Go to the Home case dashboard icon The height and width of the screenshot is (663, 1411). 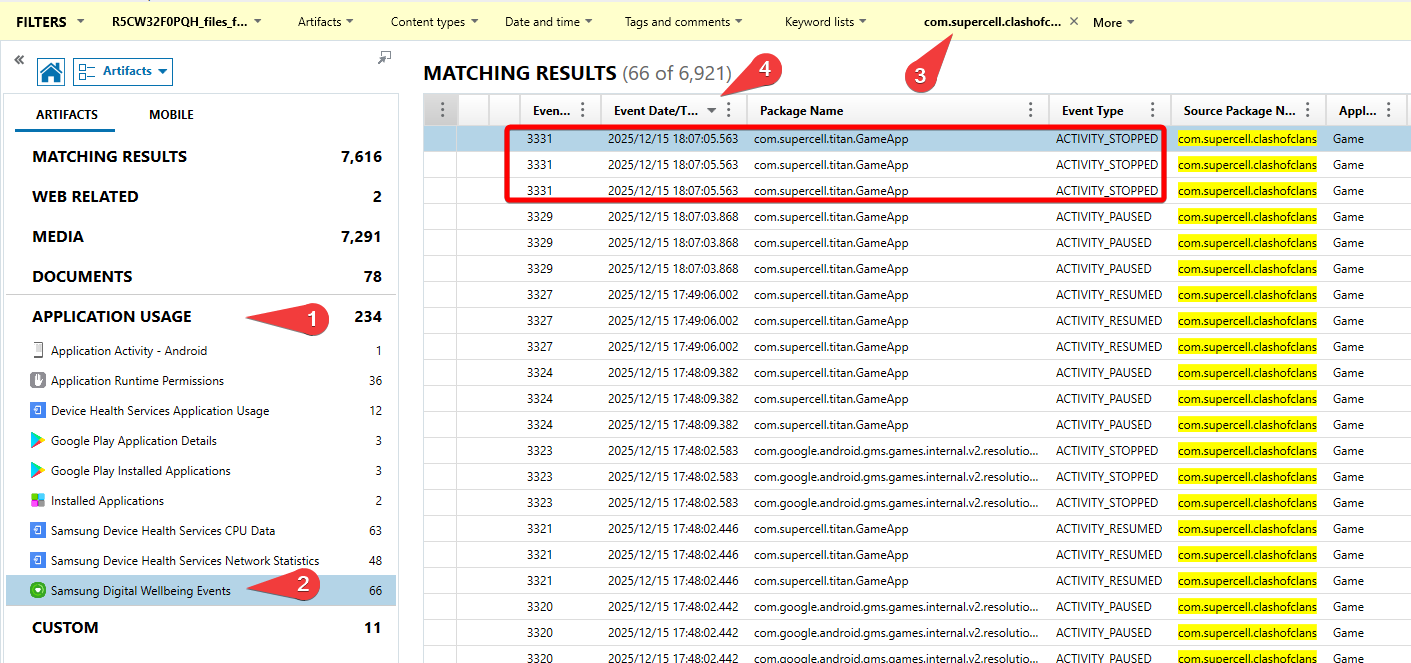(51, 71)
